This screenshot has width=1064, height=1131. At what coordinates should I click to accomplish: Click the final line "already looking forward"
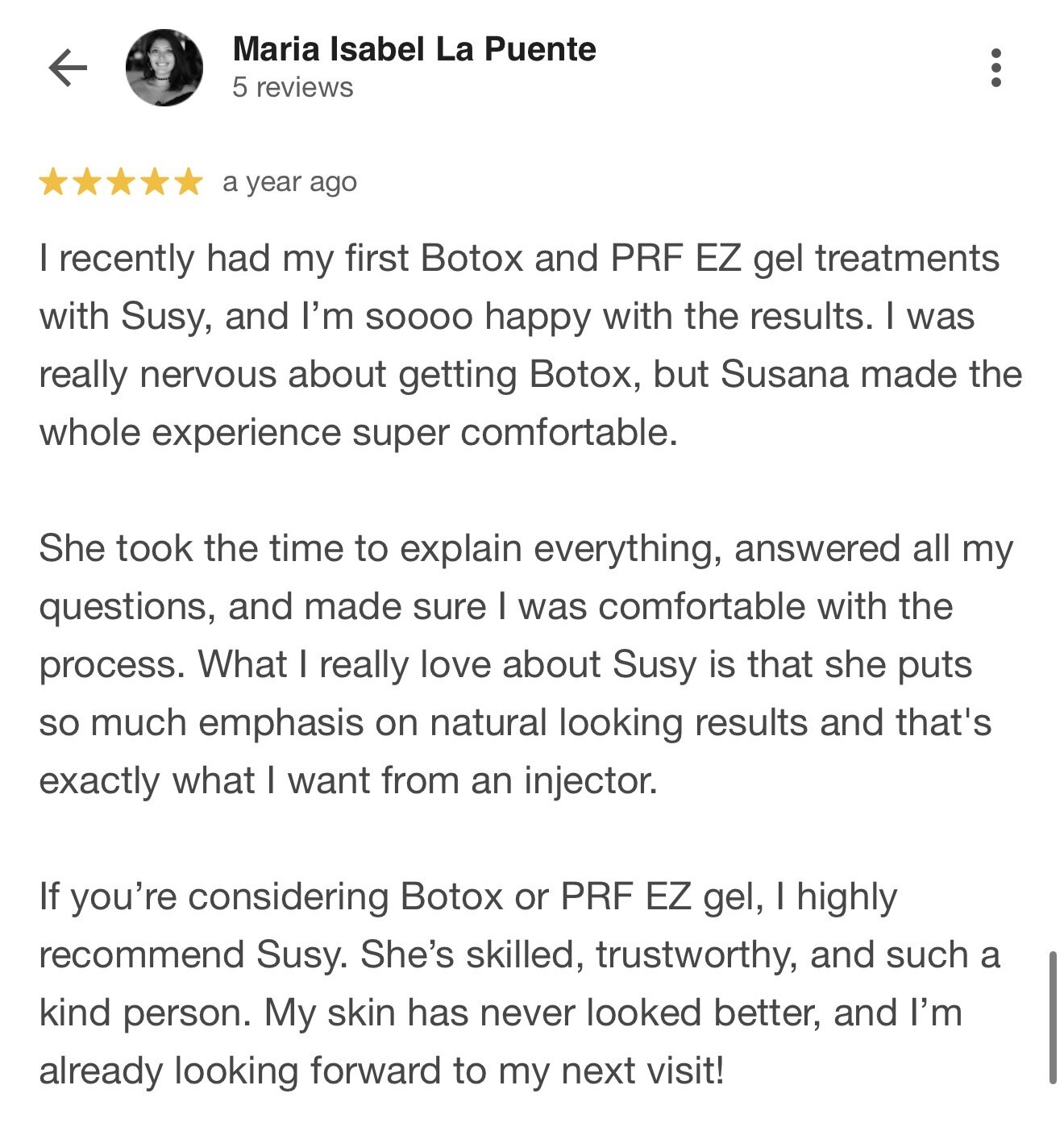[381, 1071]
